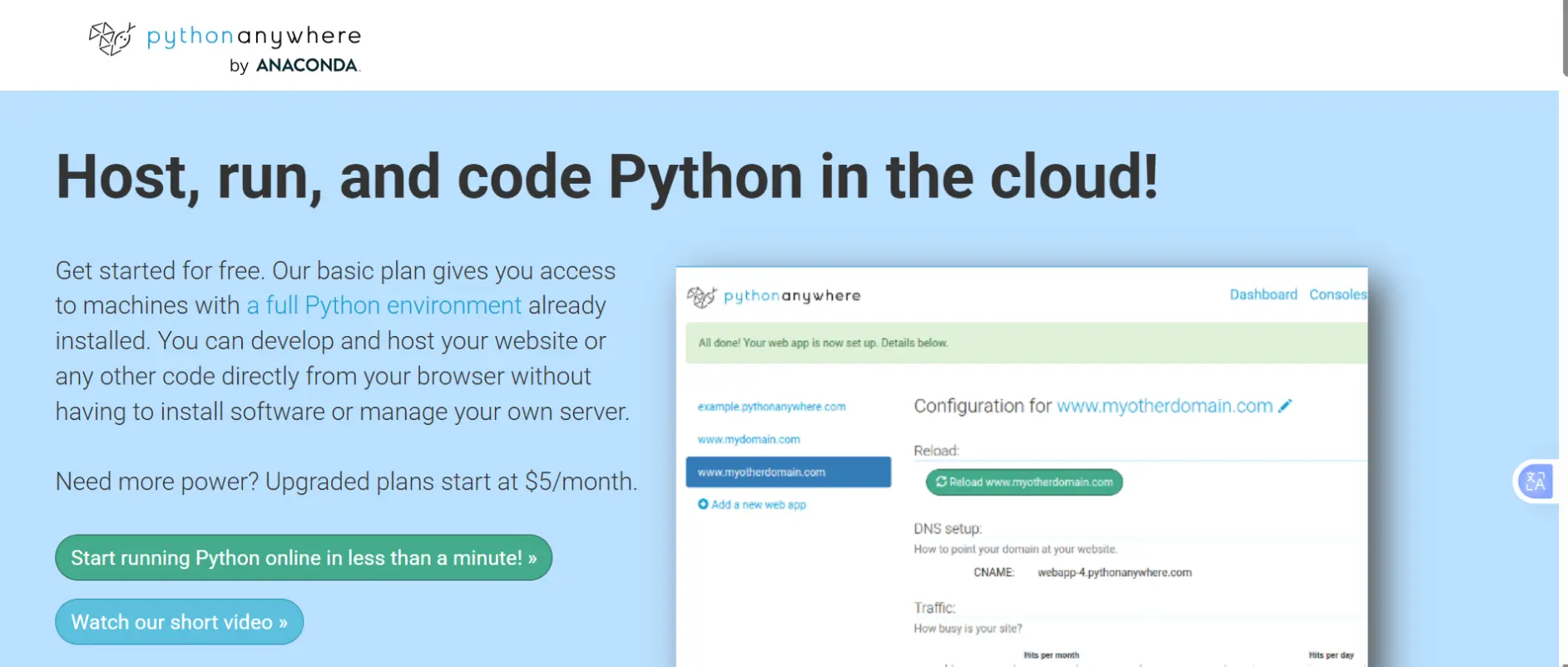This screenshot has height=667, width=1568.
Task: Click 'Upgraded plans start at $5/month' text
Action: tap(452, 482)
